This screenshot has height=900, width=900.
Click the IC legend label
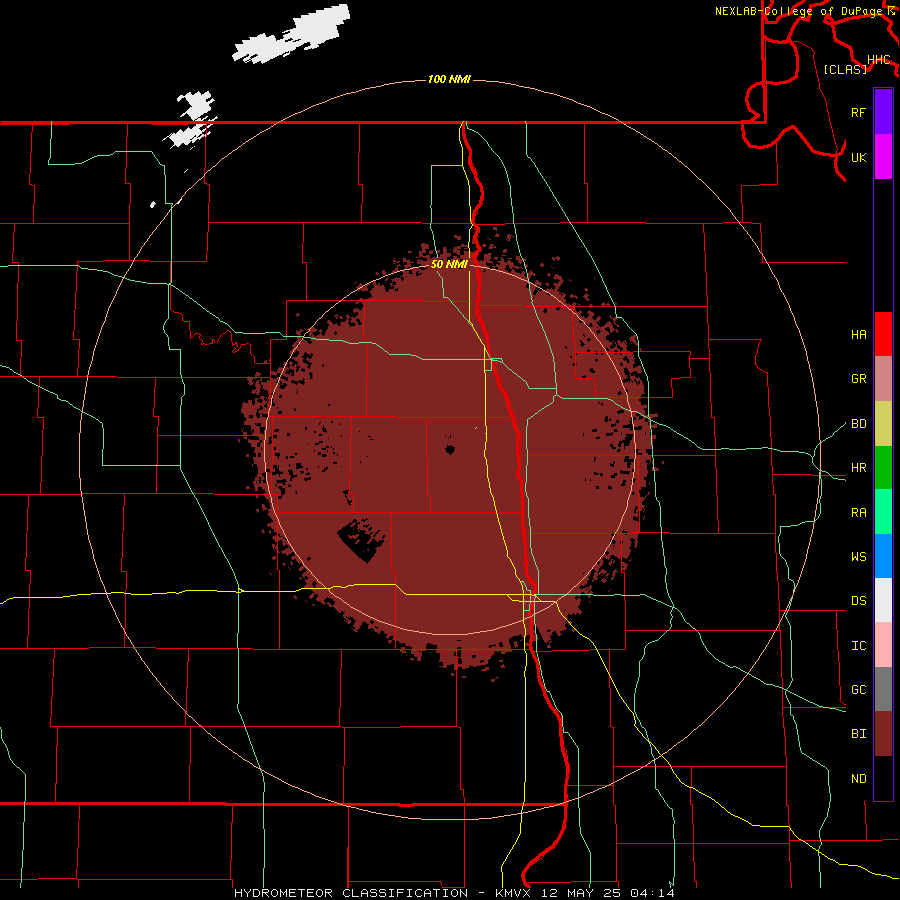[x=858, y=646]
